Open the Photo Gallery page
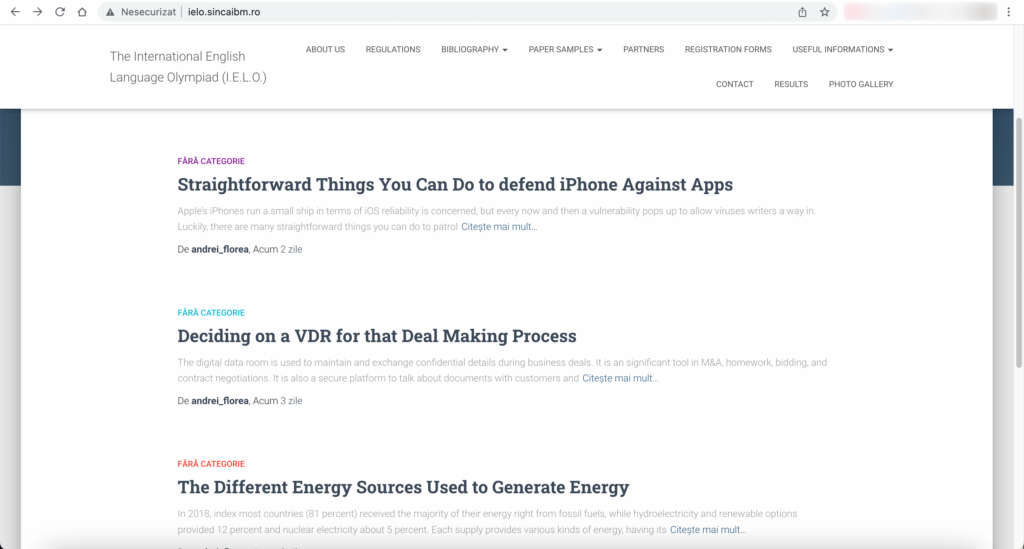1024x549 pixels. point(860,84)
